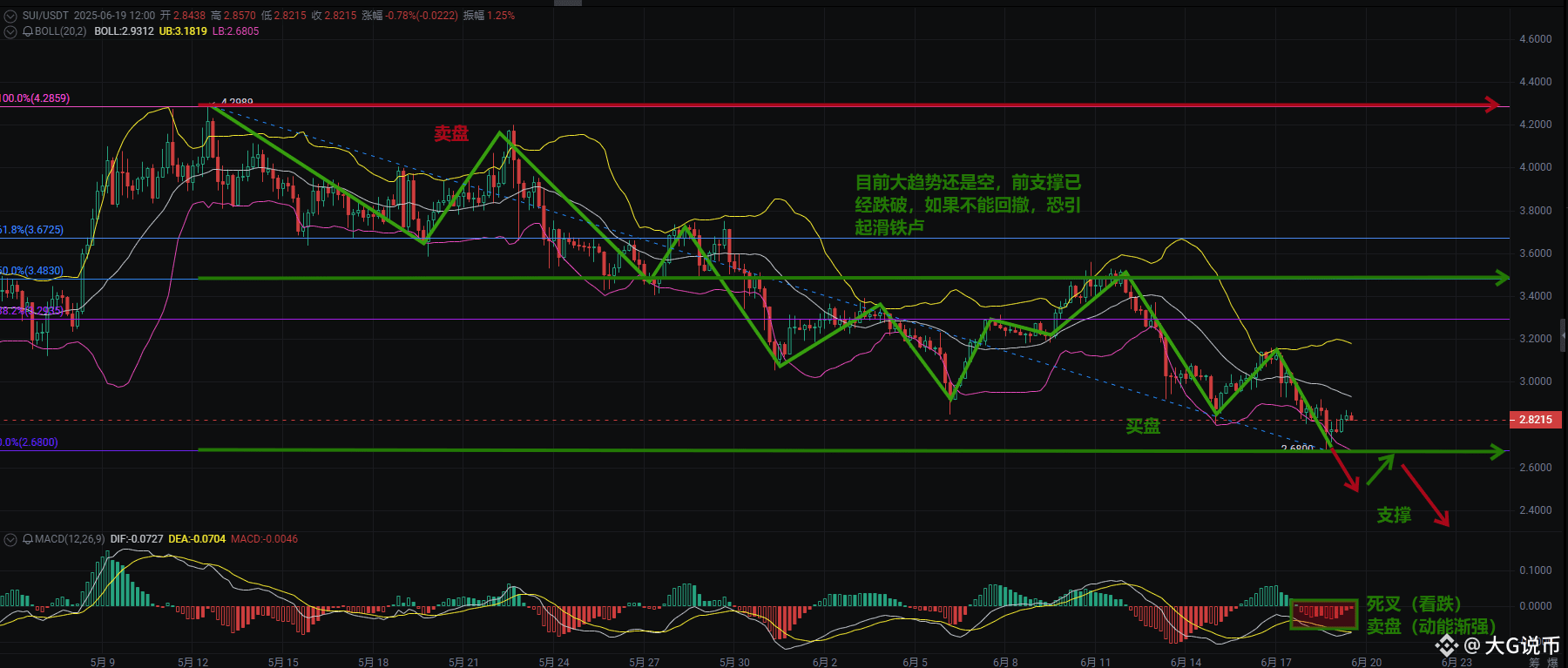Select the 61.8%(3.6725) Fibonacci level label
Image resolution: width=1568 pixels, height=668 pixels.
click(x=32, y=230)
